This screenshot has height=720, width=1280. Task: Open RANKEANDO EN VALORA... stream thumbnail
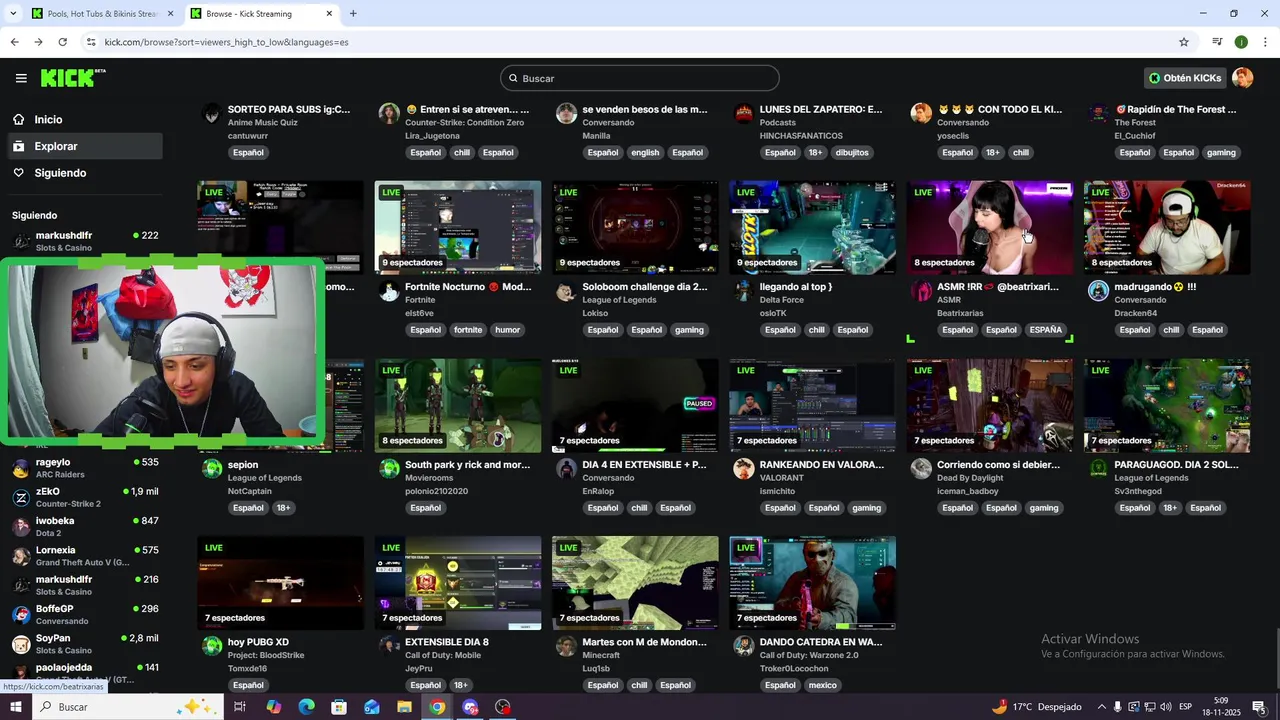point(812,405)
